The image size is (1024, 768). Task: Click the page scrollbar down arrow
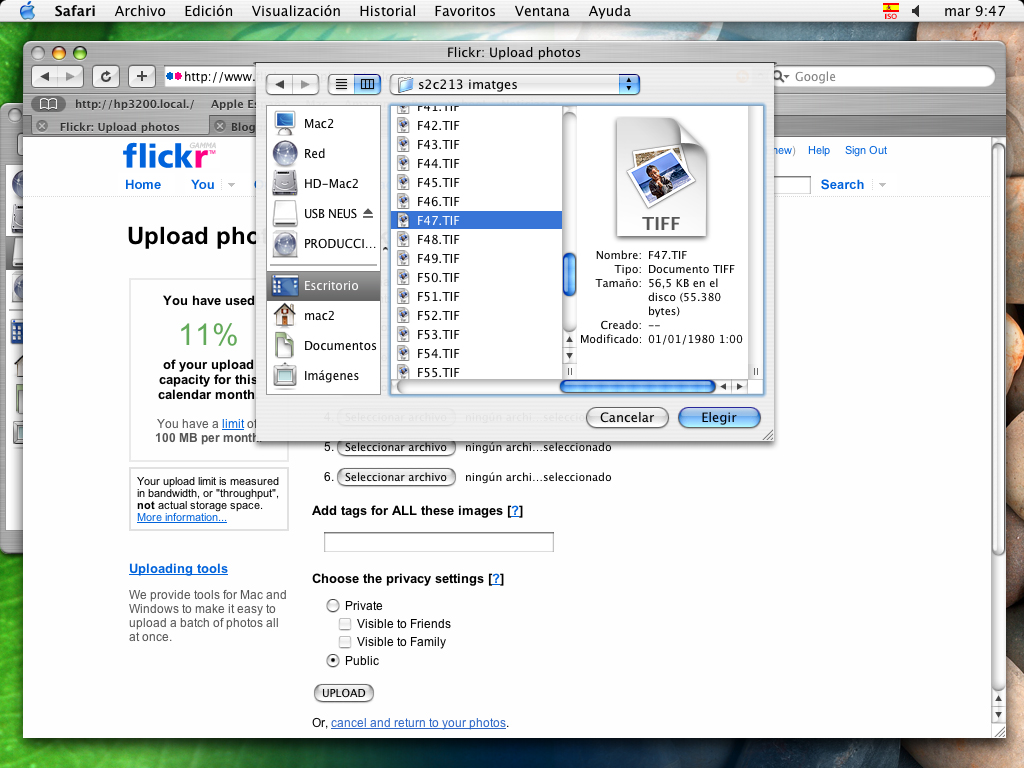[998, 715]
